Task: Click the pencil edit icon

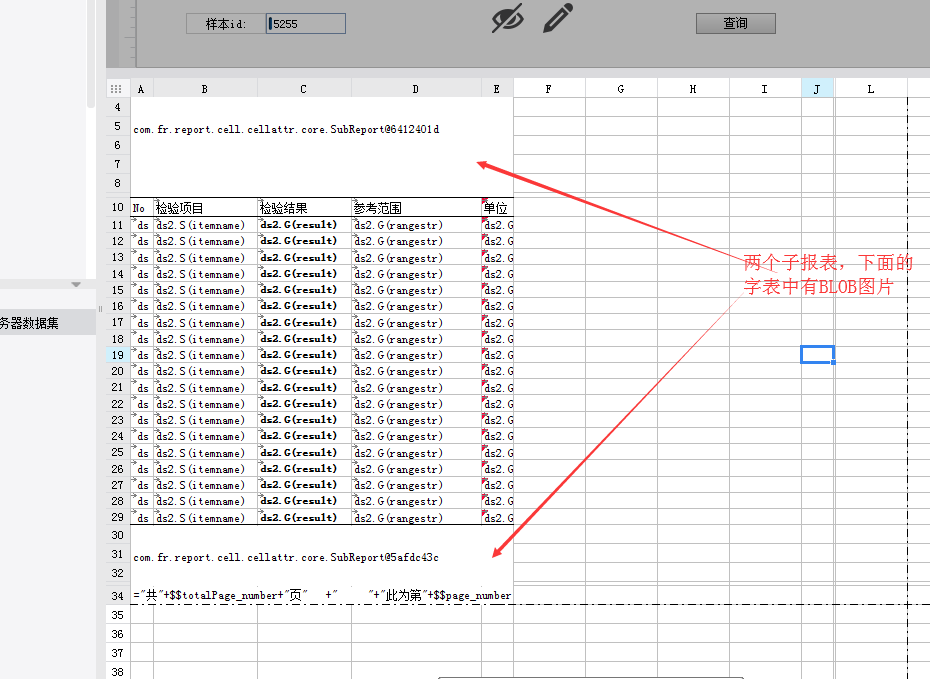Action: click(558, 18)
